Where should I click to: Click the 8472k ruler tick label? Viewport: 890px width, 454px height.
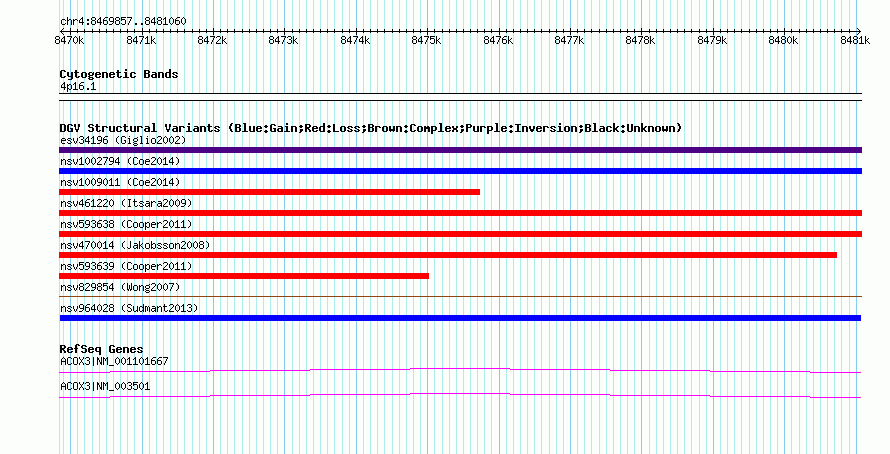coord(212,40)
